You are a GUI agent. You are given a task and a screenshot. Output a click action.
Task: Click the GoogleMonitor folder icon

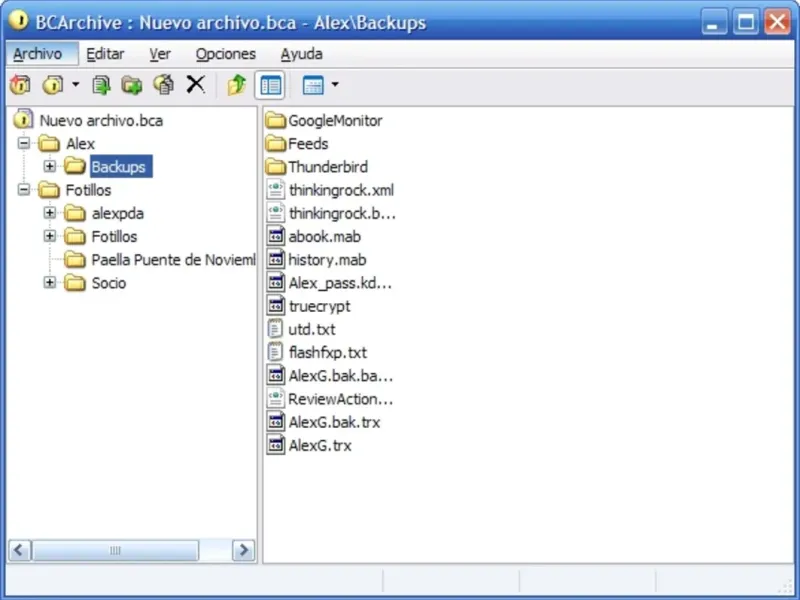coord(276,120)
